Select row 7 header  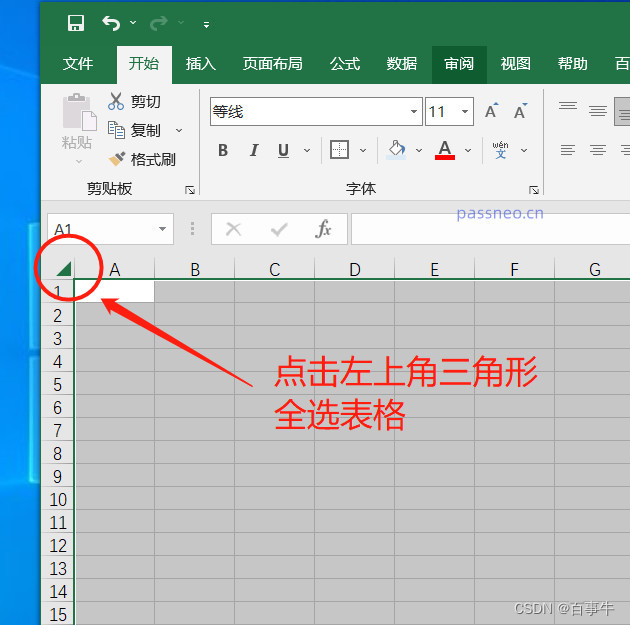(x=57, y=431)
